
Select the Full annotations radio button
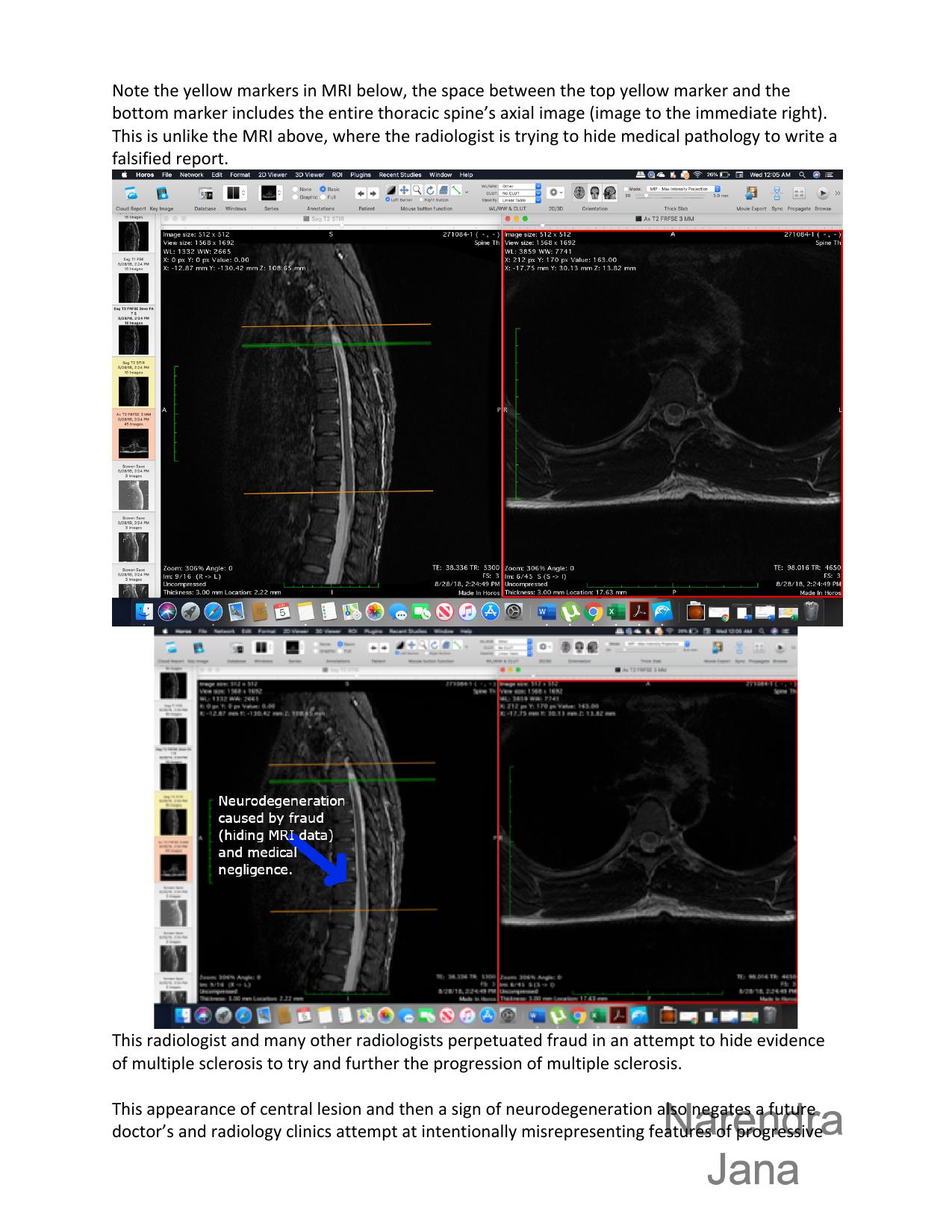(323, 197)
